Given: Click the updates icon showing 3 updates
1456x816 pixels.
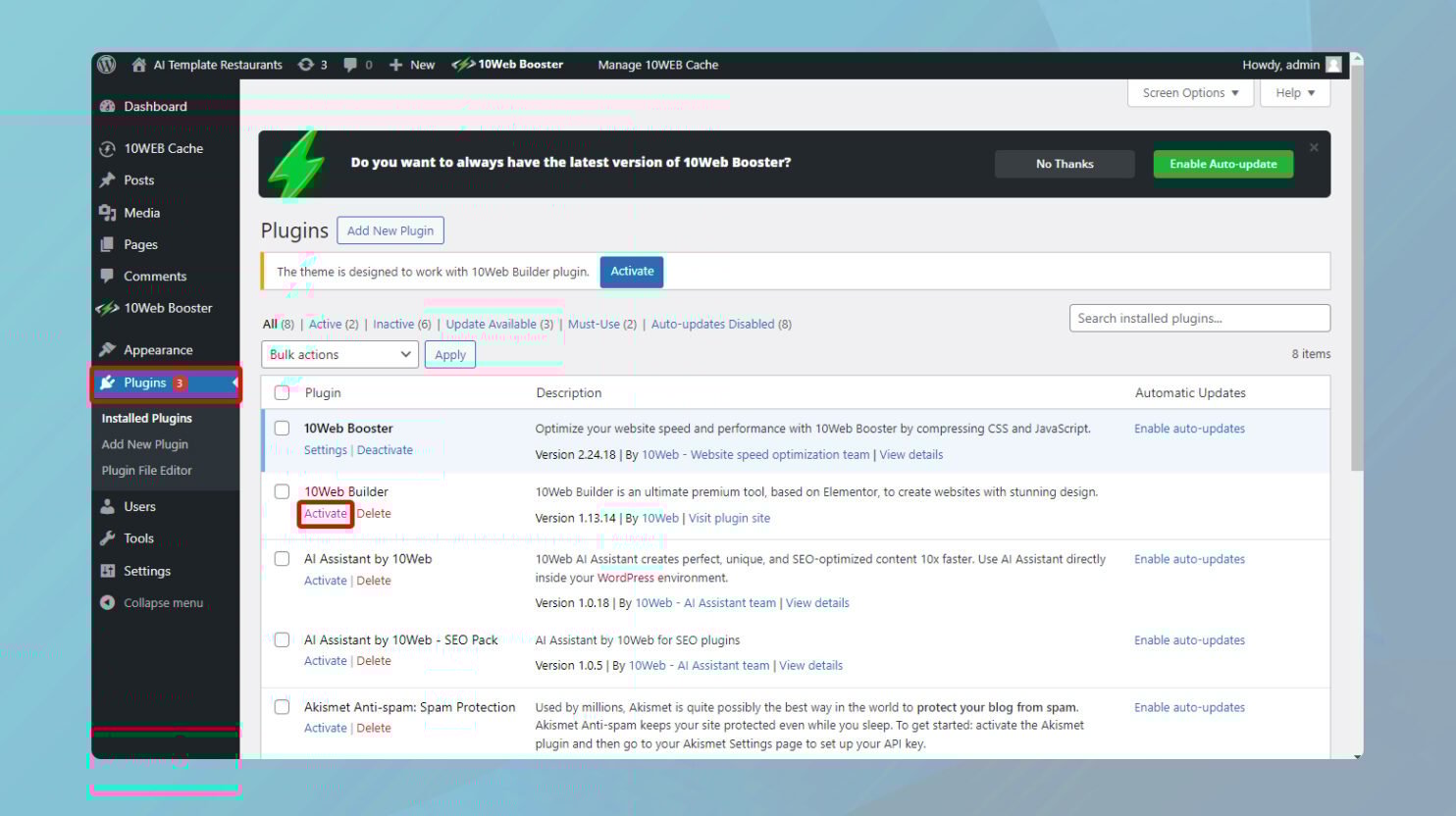Looking at the screenshot, I should tap(307, 65).
